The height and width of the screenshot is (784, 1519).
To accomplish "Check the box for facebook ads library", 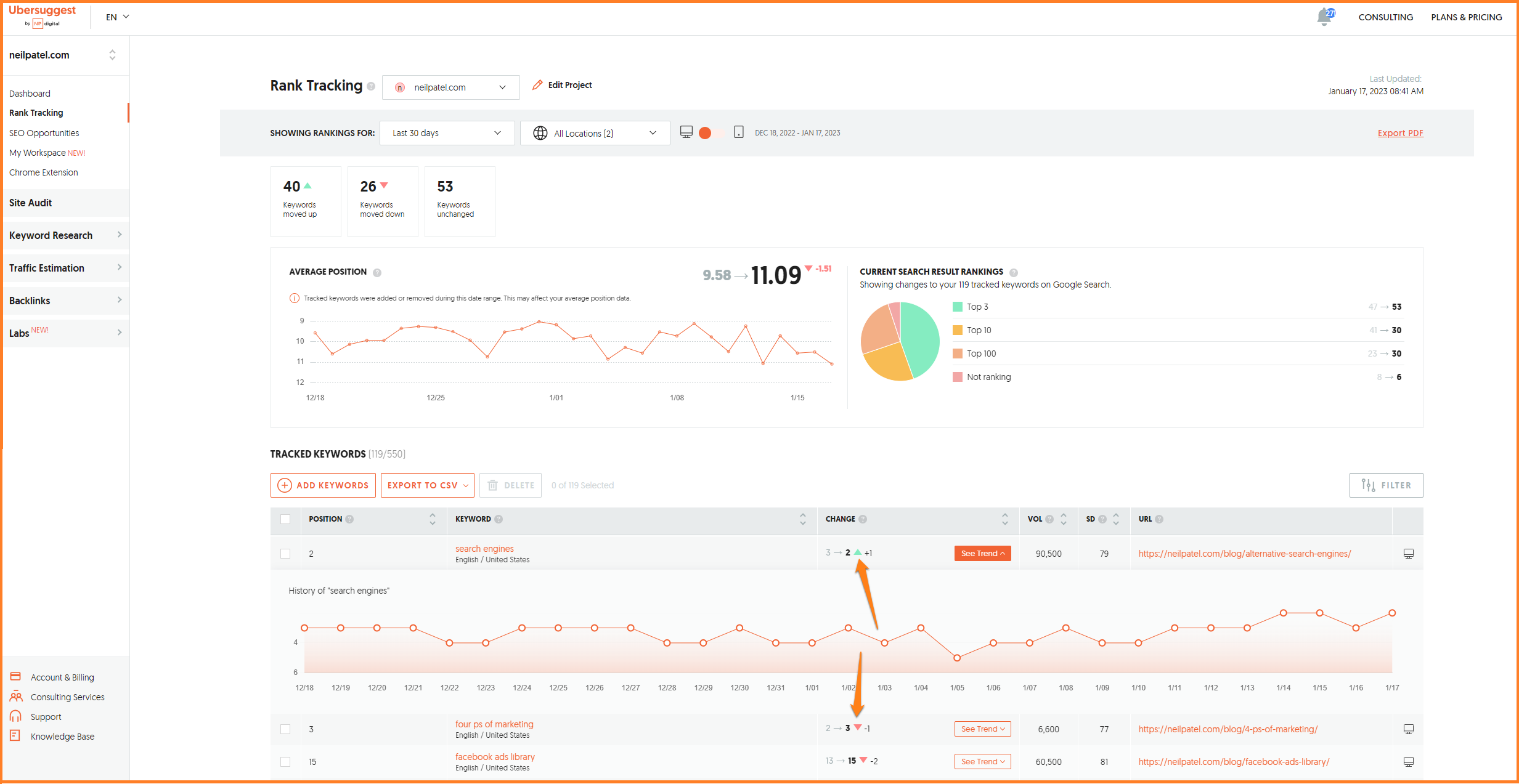I will coord(285,762).
